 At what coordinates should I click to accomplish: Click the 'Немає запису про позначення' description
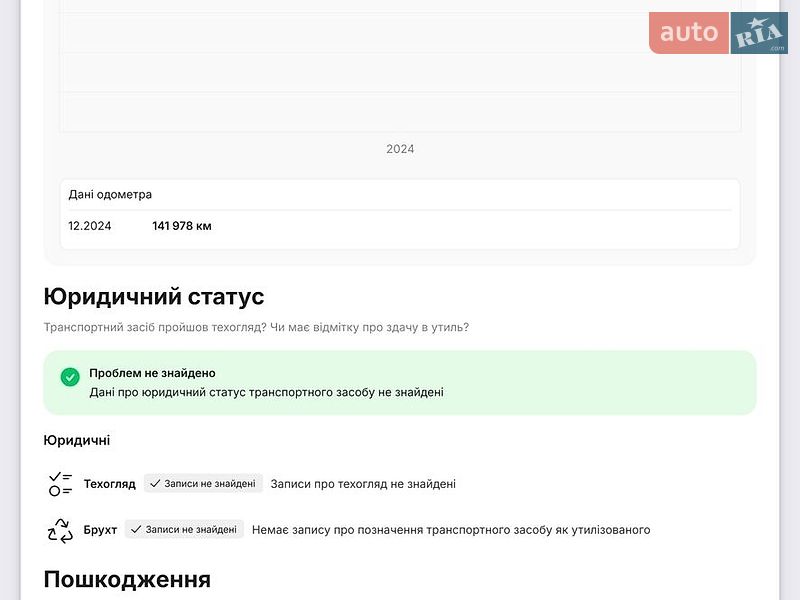pos(451,530)
